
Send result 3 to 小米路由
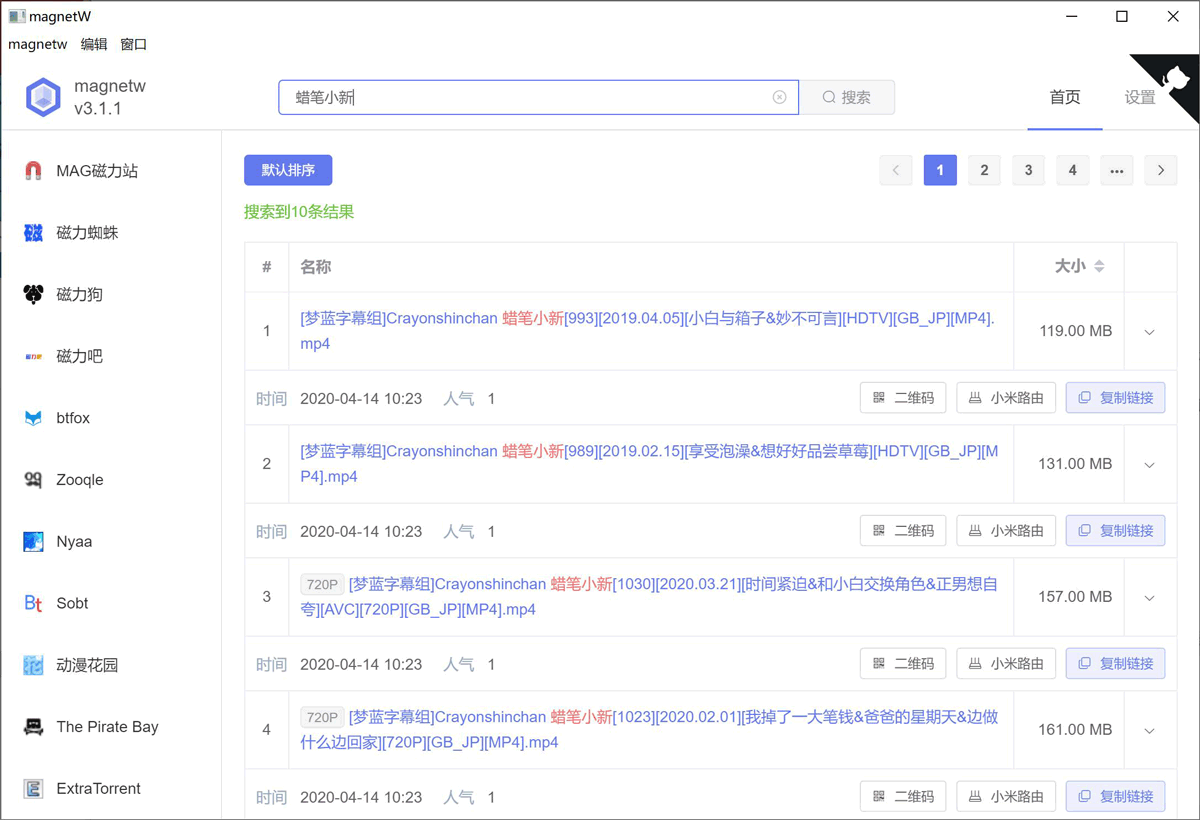tap(1006, 664)
